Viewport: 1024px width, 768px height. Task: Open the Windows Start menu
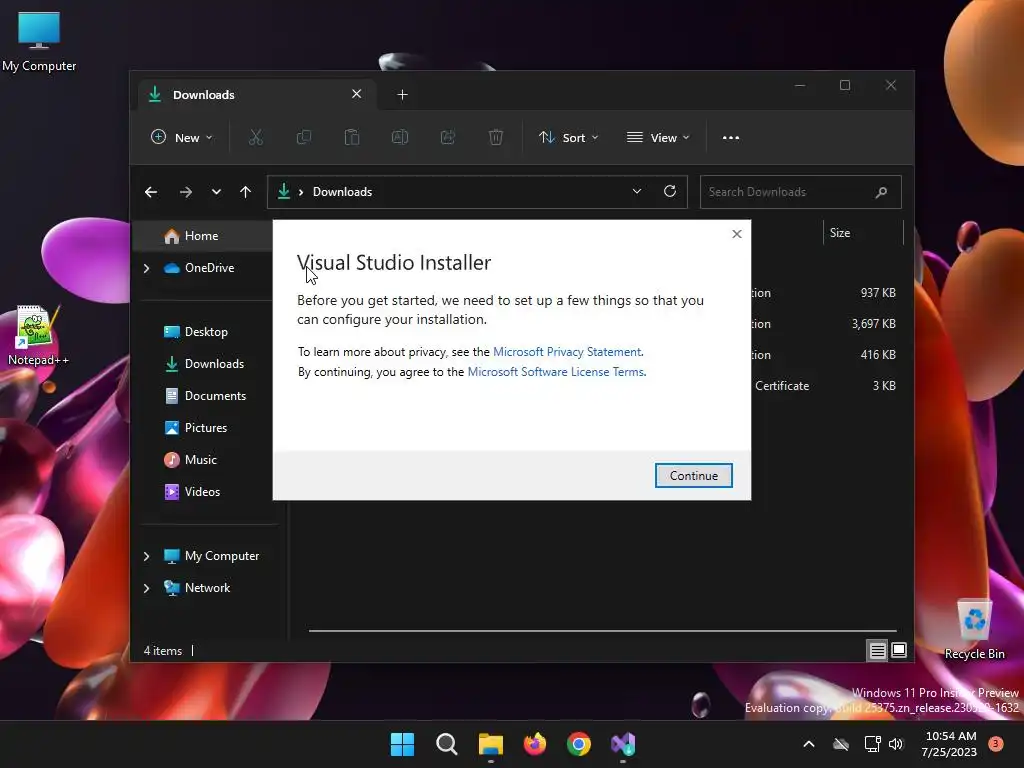coord(402,744)
